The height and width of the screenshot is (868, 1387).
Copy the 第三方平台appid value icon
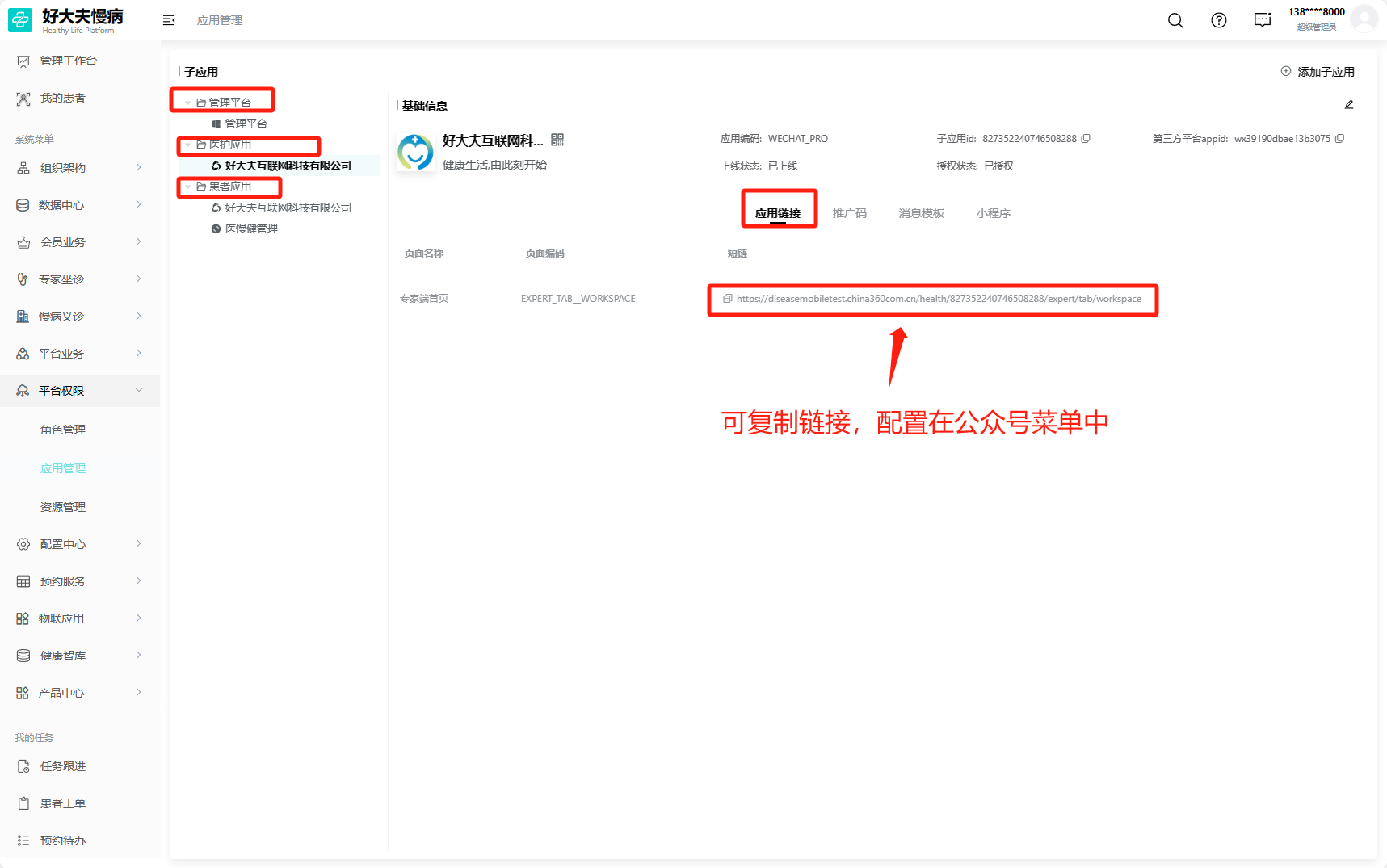tap(1339, 139)
